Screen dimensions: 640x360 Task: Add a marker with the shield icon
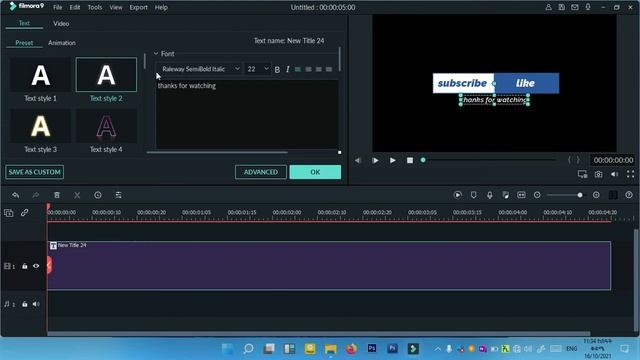473,195
